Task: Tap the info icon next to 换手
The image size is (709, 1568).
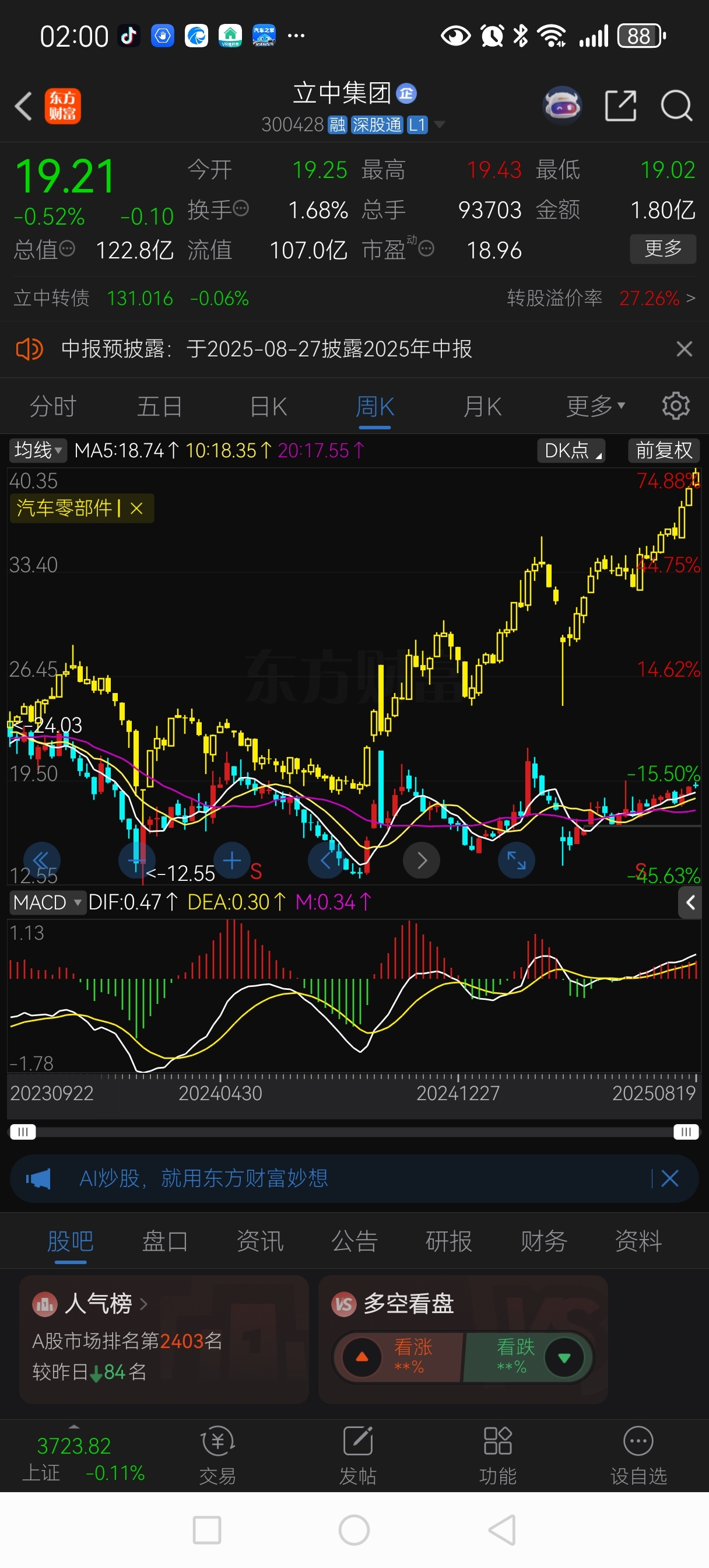Action: click(241, 209)
